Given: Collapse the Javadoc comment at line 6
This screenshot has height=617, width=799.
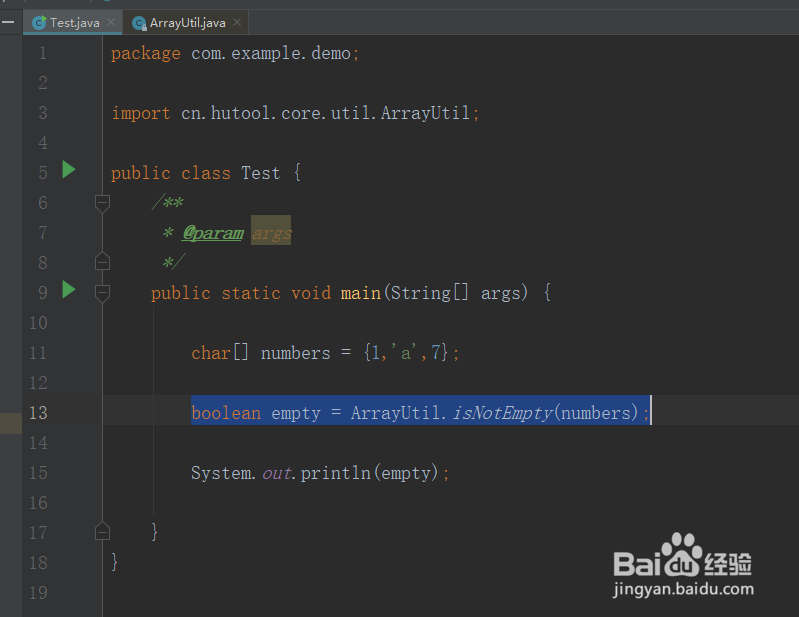Looking at the screenshot, I should [102, 203].
